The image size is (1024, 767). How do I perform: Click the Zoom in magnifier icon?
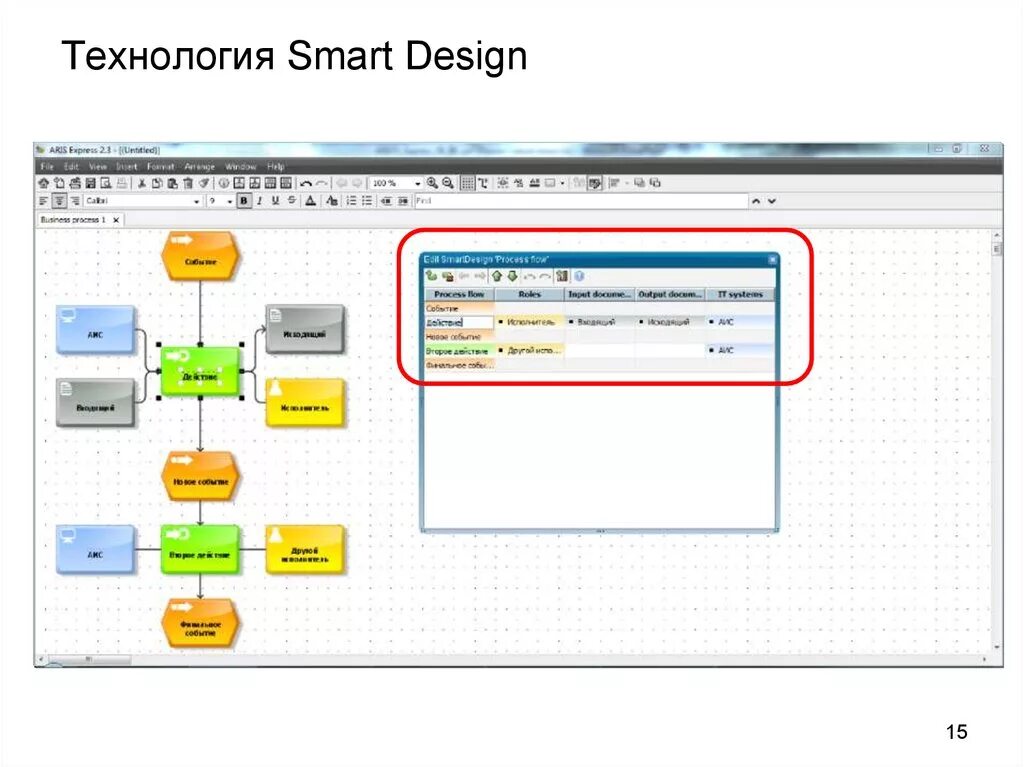click(432, 184)
